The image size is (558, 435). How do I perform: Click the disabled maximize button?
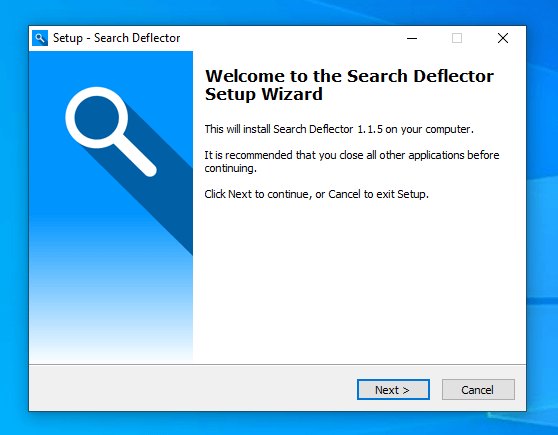click(x=457, y=38)
